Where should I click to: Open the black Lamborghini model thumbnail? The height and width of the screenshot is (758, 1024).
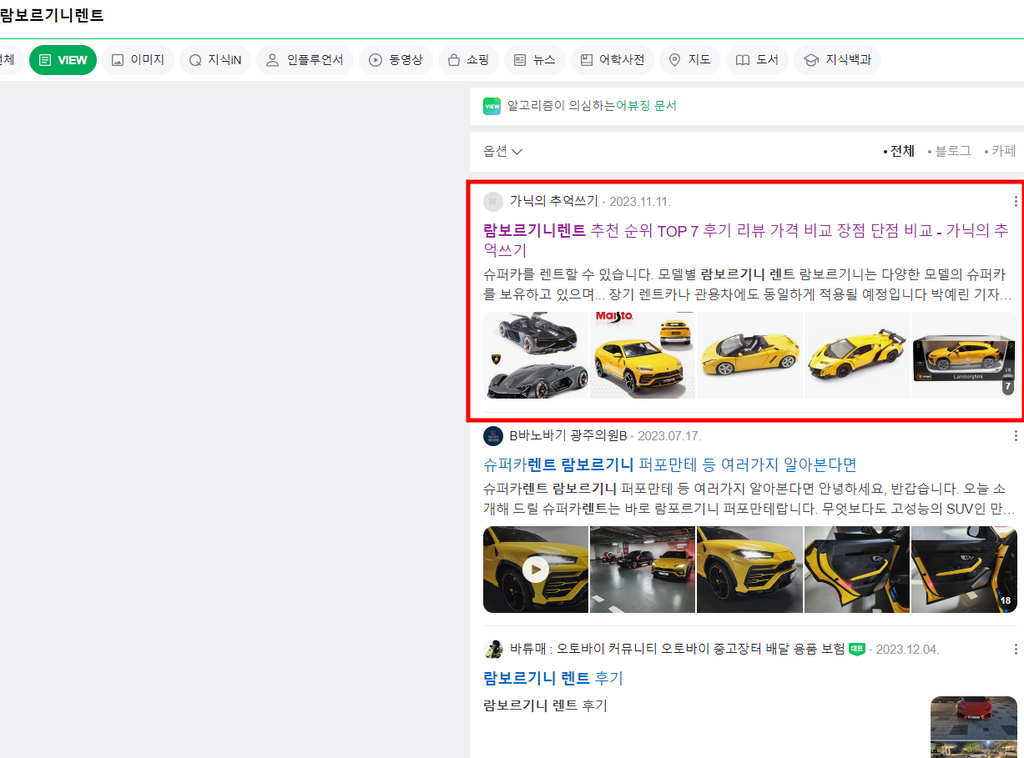coord(536,355)
